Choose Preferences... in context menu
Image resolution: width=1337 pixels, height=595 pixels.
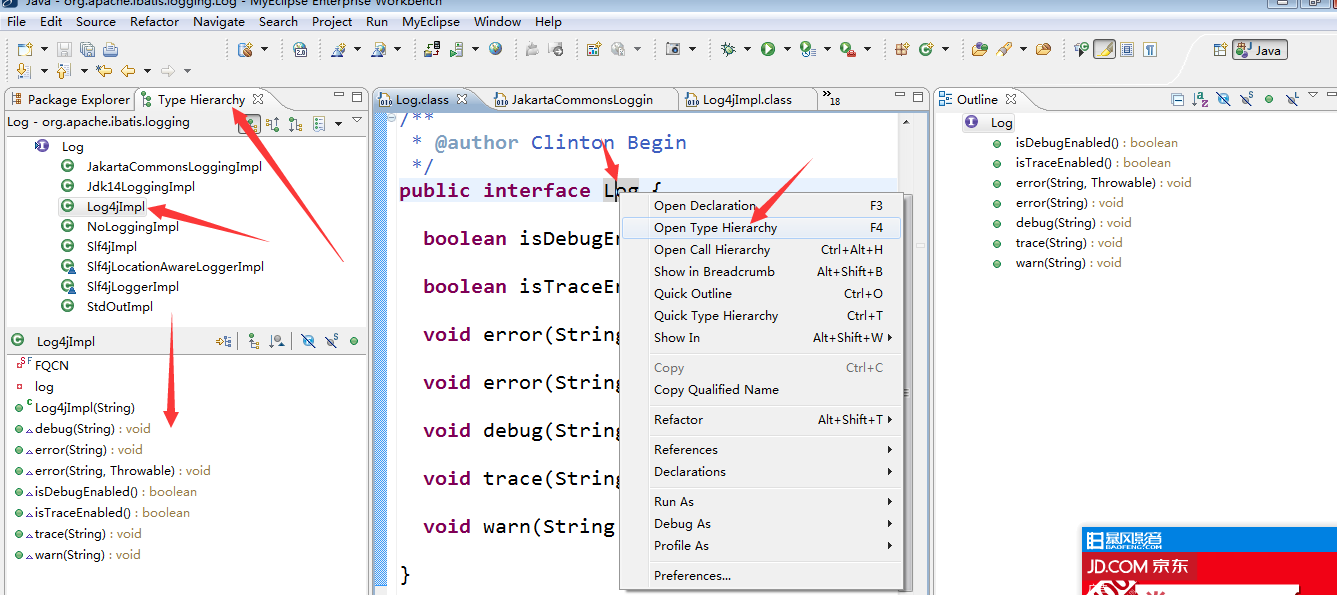click(761, 576)
